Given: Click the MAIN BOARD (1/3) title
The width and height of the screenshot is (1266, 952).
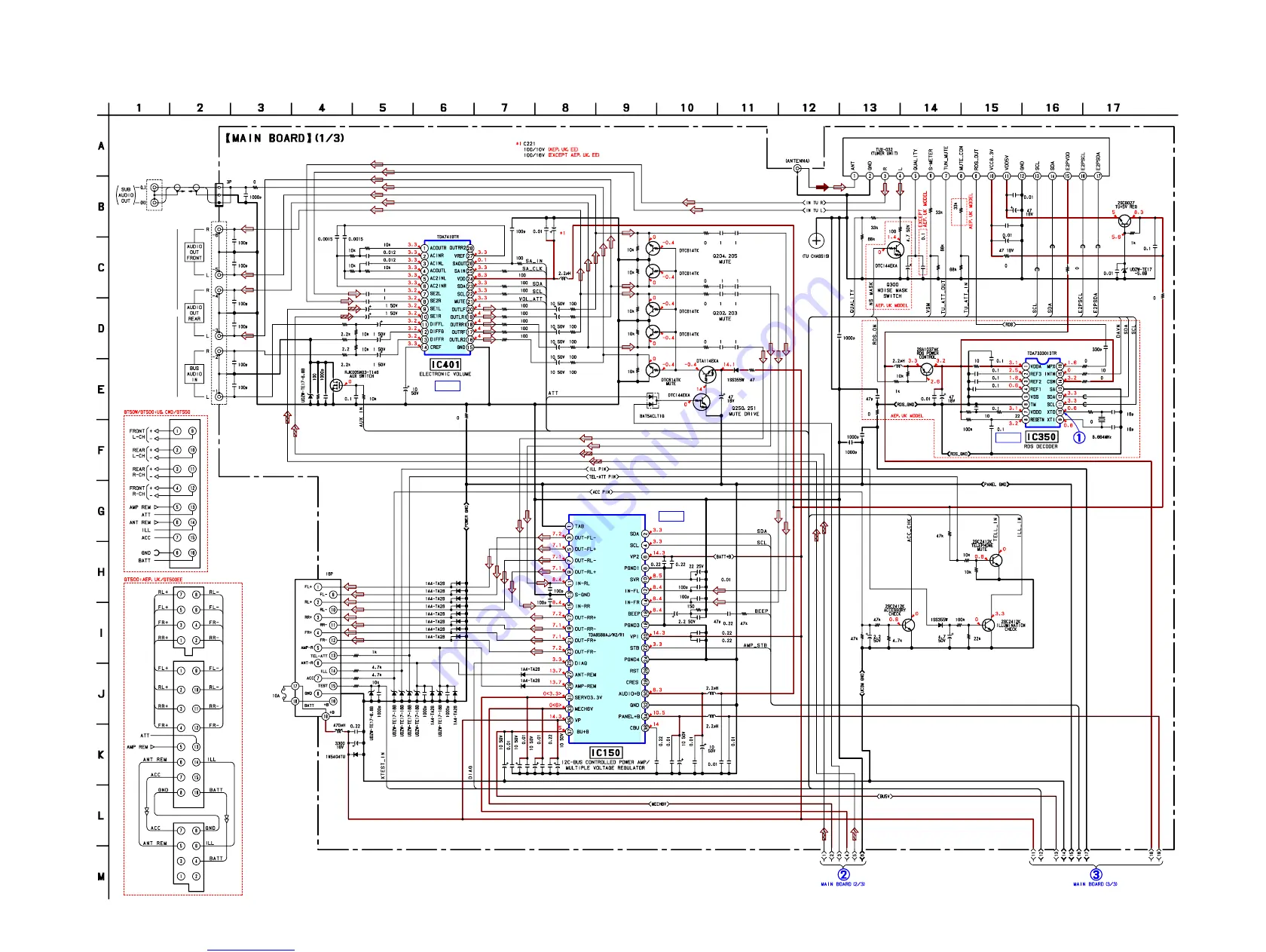Looking at the screenshot, I should (285, 138).
